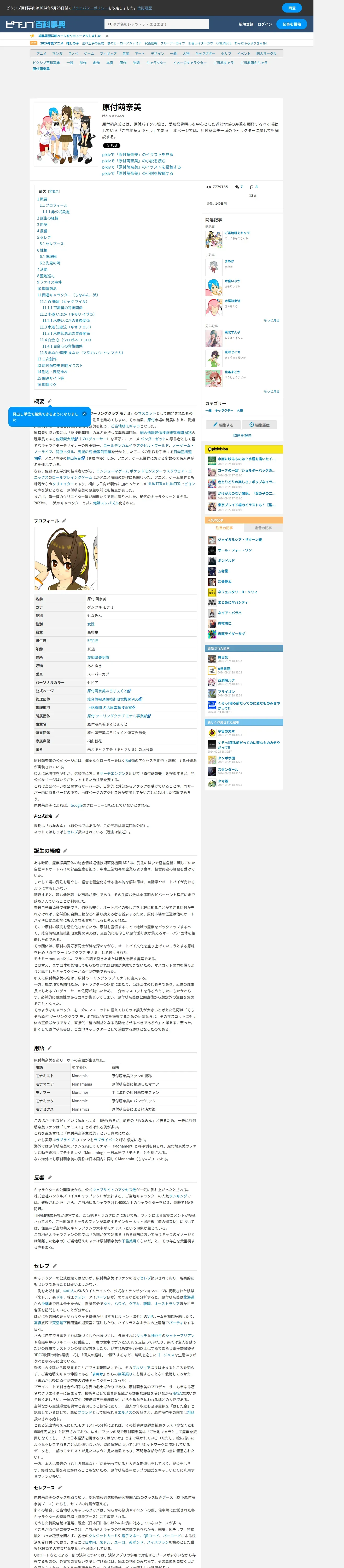Open the マンガ category menu item
The image size is (344, 1568).
[x=57, y=54]
